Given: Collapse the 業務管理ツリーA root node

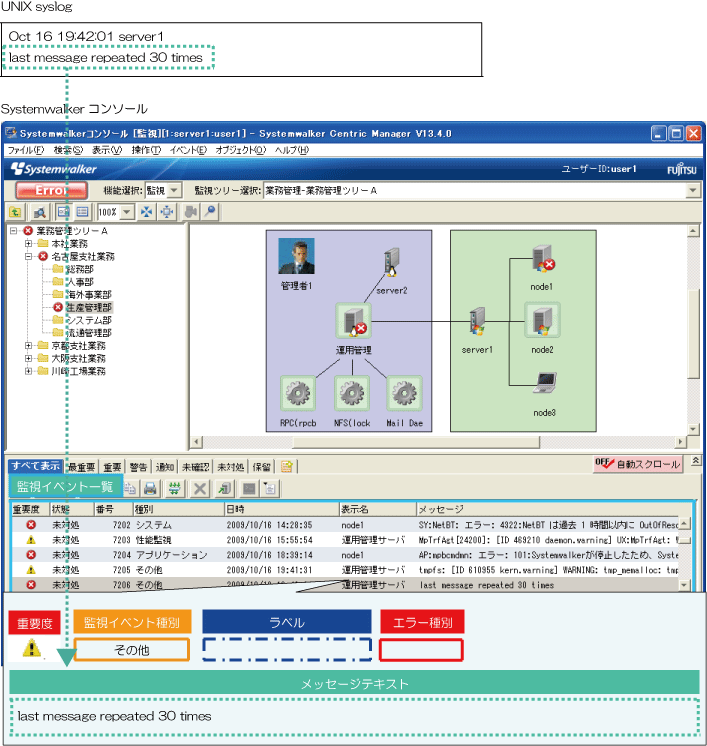Looking at the screenshot, I should point(14,231).
